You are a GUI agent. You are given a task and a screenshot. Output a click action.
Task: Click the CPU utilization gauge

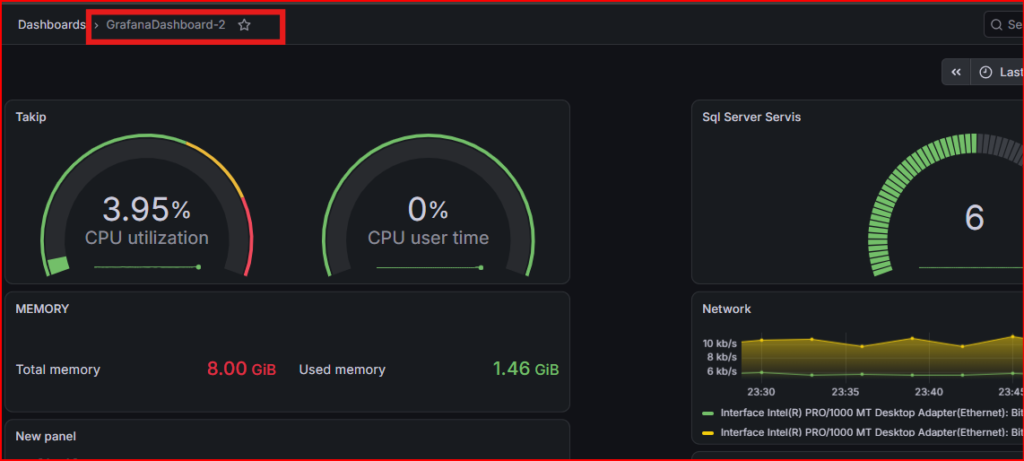147,206
